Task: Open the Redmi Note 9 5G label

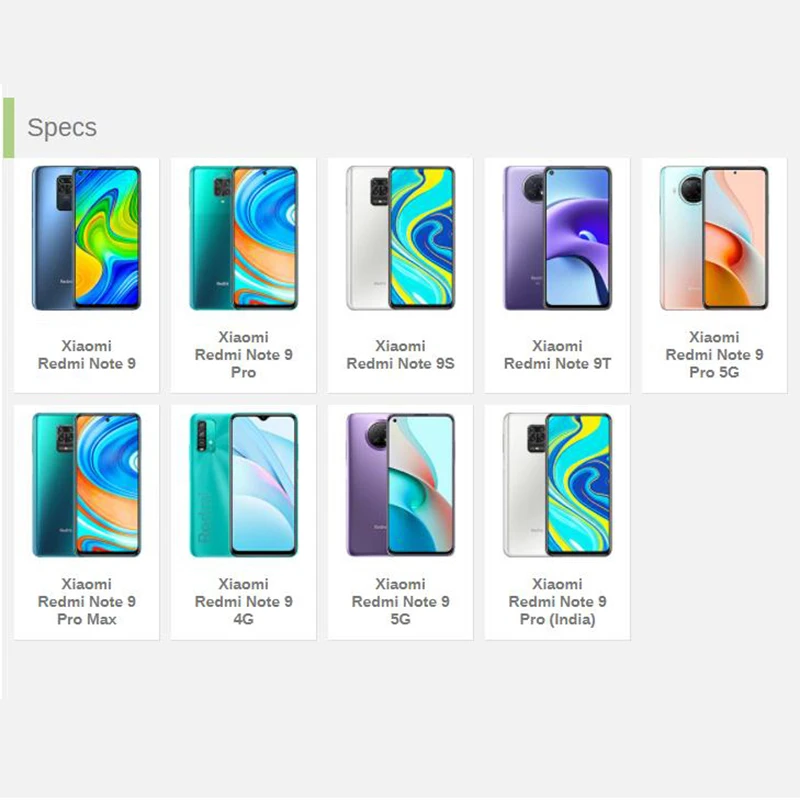Action: pyautogui.click(x=401, y=602)
